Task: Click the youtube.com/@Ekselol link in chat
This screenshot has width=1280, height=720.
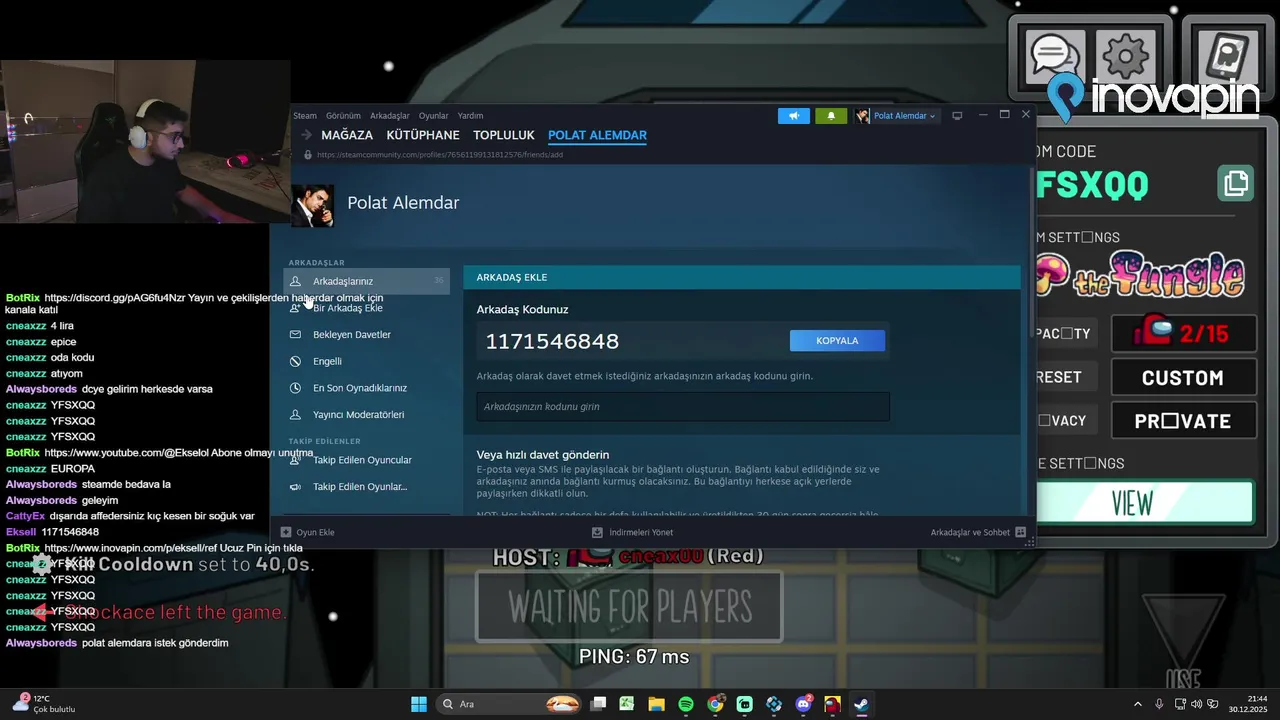Action: [x=126, y=453]
